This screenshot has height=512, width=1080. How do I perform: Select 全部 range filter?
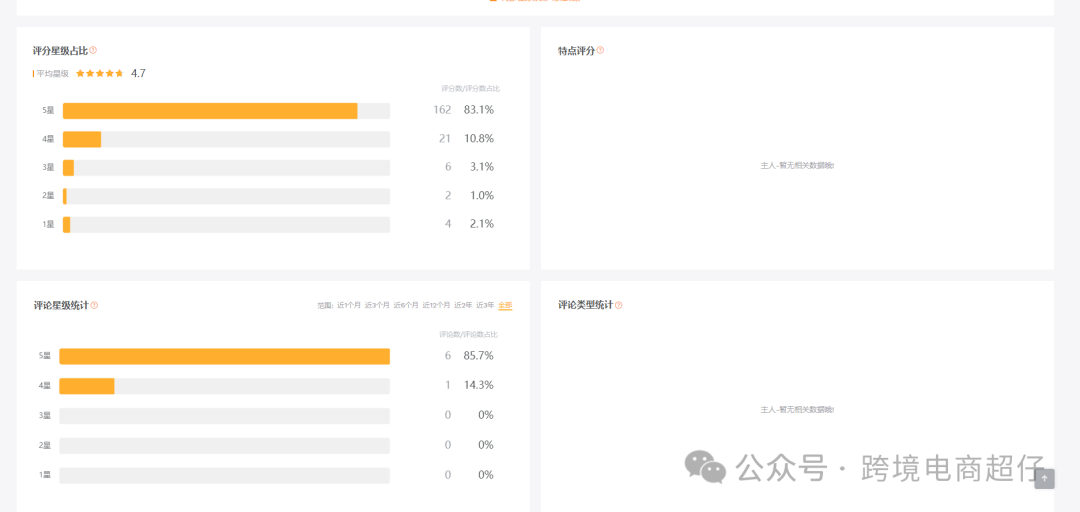tap(505, 305)
